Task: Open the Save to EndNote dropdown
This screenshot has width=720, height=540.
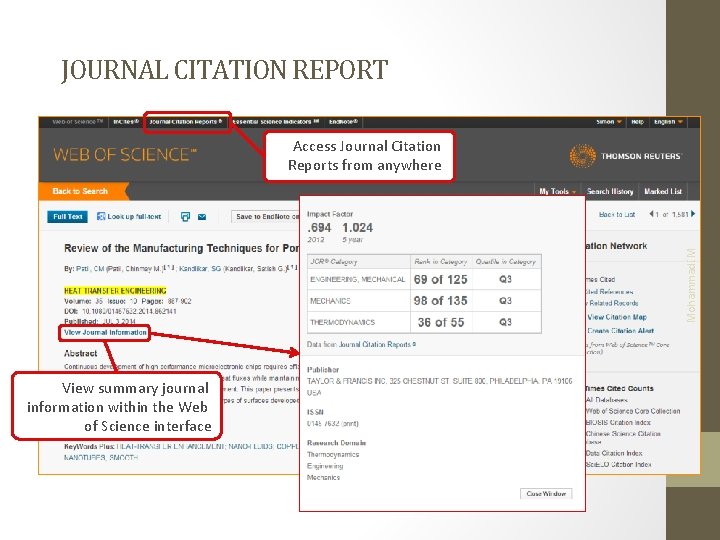Action: click(x=266, y=216)
